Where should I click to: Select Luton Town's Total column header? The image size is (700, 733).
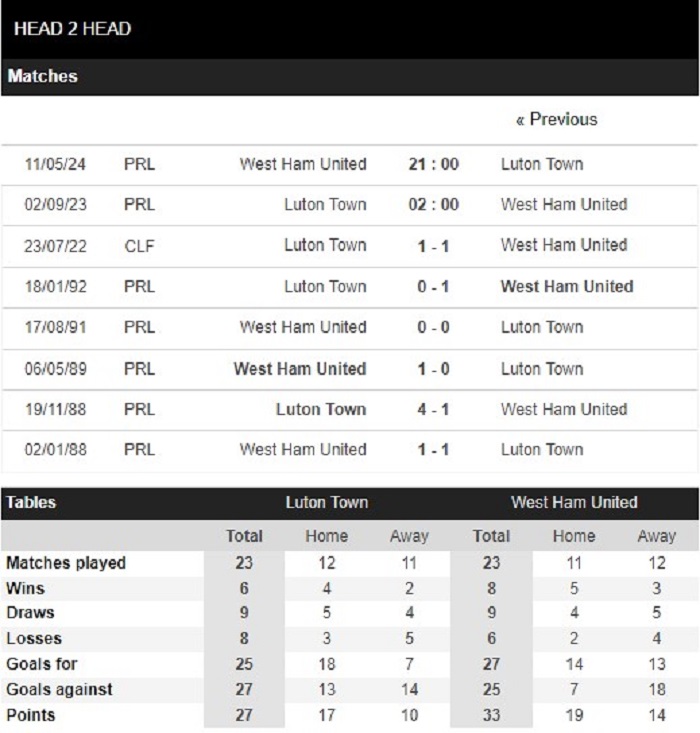[244, 536]
